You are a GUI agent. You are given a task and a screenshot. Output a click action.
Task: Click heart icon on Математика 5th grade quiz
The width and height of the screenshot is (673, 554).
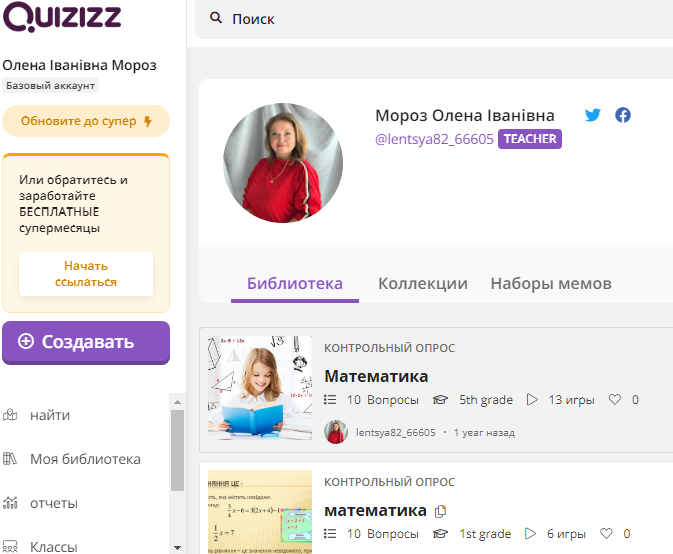(615, 400)
